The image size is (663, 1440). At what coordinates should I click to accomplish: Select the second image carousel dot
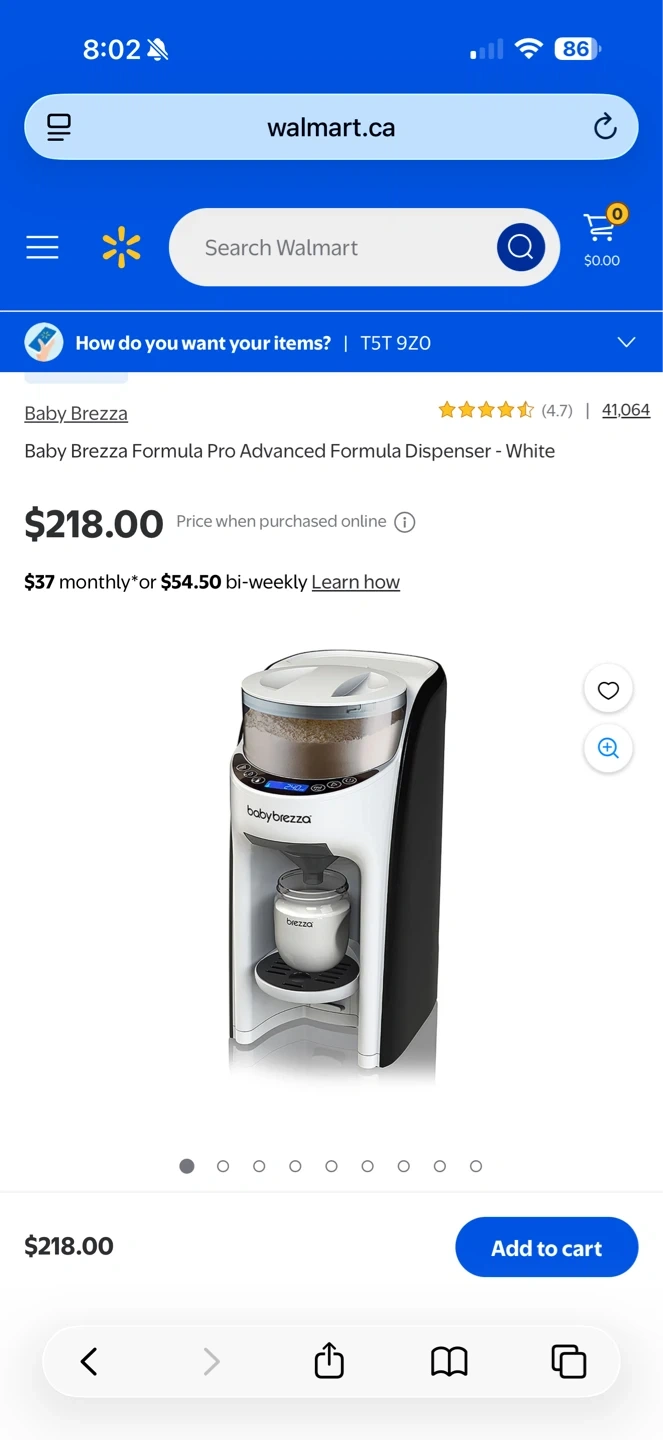click(x=223, y=1166)
